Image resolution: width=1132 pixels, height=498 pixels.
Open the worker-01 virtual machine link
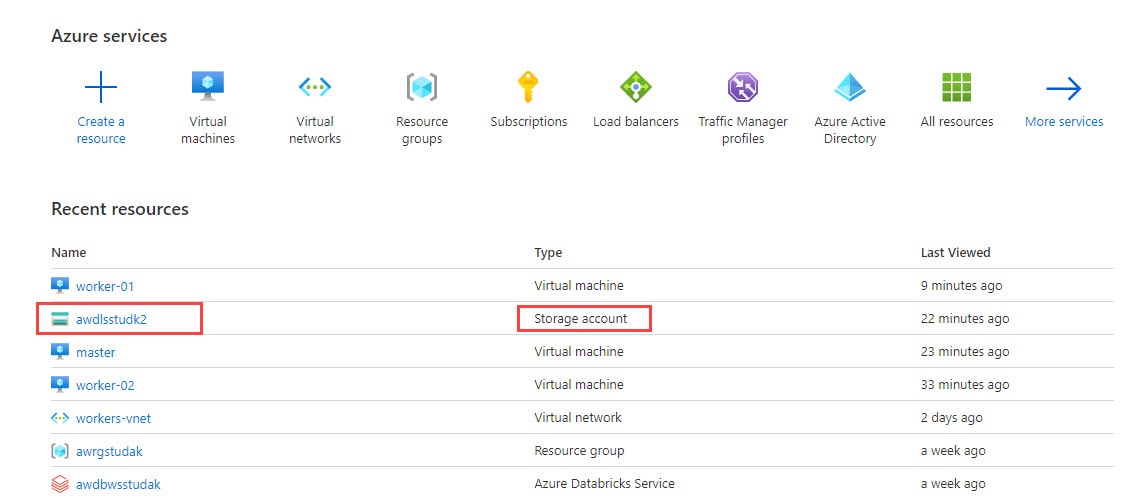pos(105,286)
